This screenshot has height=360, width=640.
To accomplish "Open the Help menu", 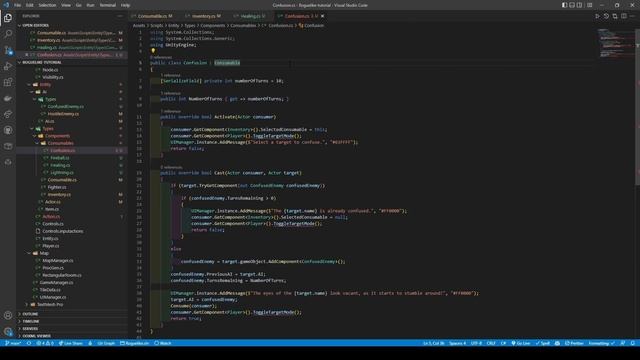I will coord(125,5).
